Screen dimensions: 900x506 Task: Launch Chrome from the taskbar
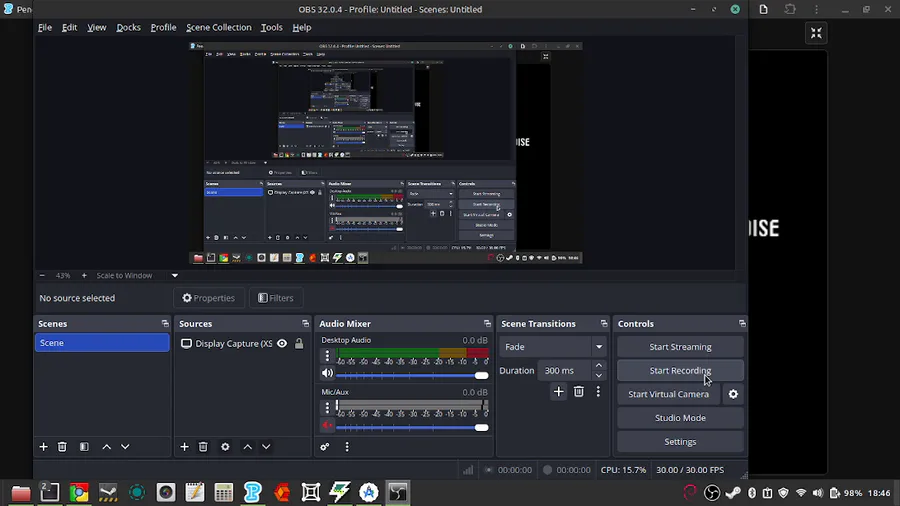tap(79, 492)
